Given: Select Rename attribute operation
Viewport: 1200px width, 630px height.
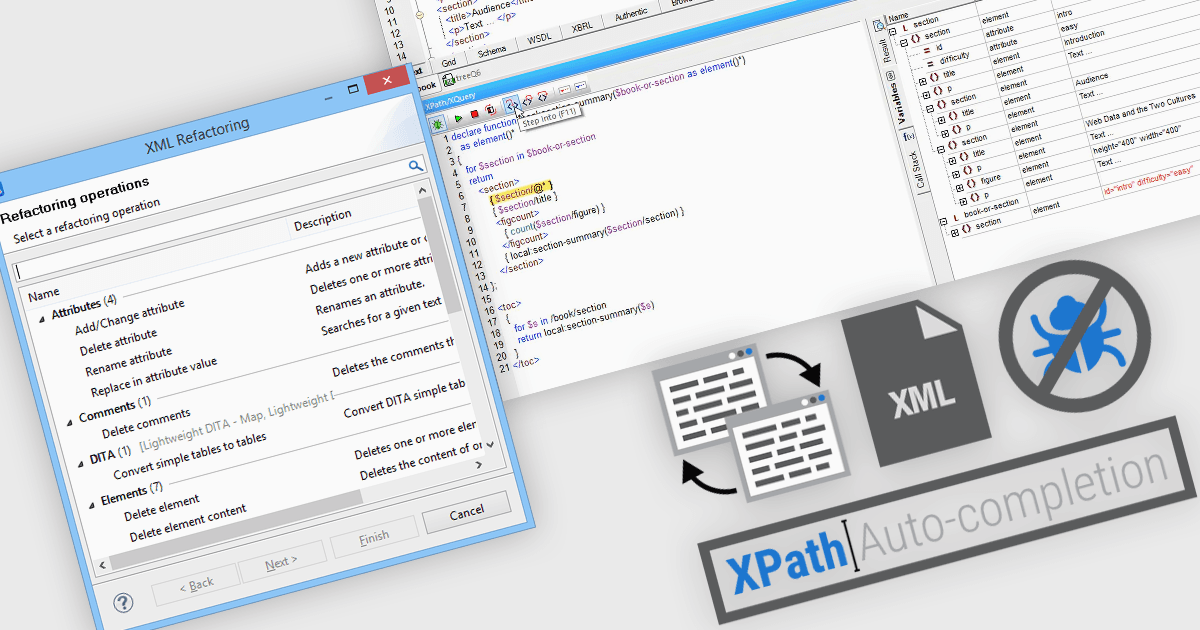Looking at the screenshot, I should click(x=128, y=361).
